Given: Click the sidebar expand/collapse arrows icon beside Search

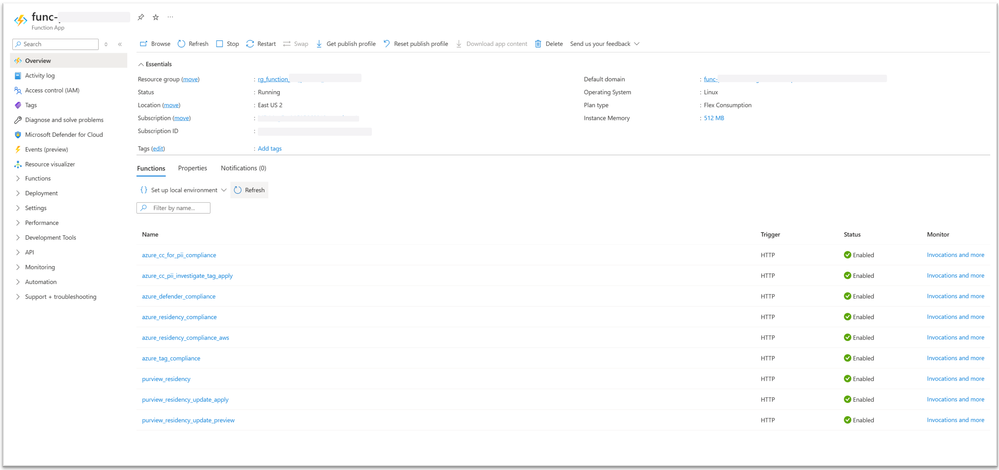Looking at the screenshot, I should (106, 45).
